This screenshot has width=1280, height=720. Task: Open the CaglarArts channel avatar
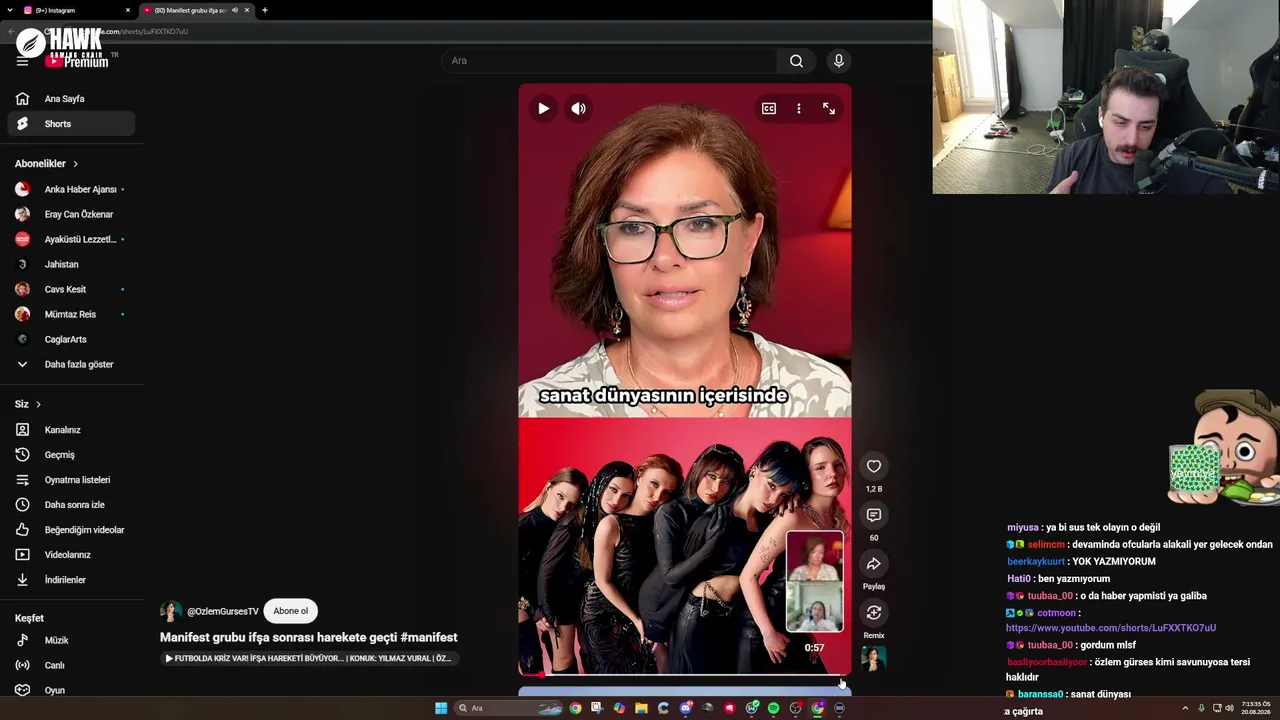(x=22, y=339)
